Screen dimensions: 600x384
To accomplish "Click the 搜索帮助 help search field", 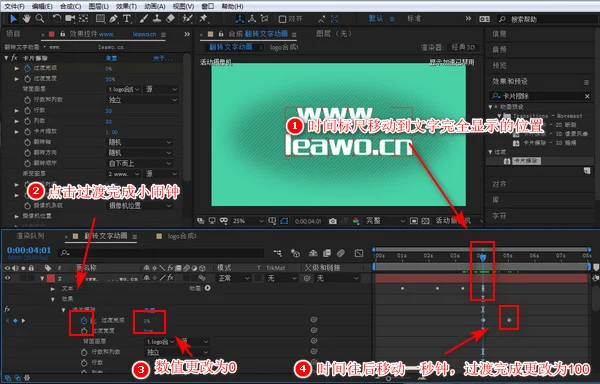I will click(546, 19).
